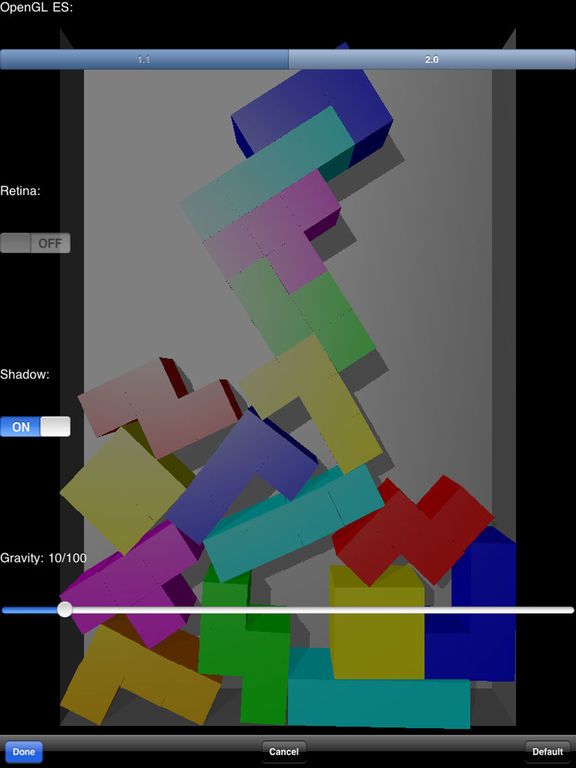
Task: Toggle the Retina switch showing OFF
Action: pyautogui.click(x=35, y=243)
